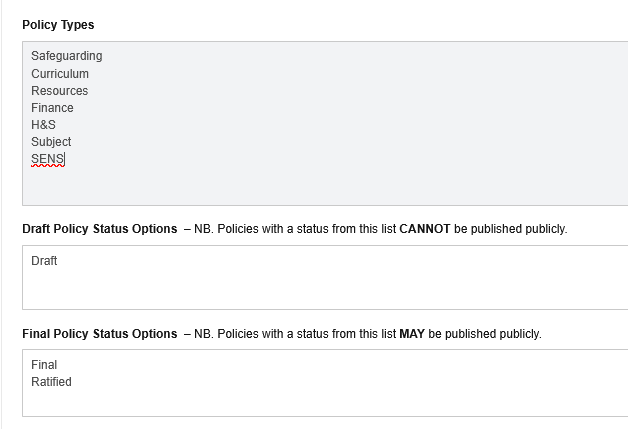Place cursor on the Final status line
628x429 pixels.
44,365
